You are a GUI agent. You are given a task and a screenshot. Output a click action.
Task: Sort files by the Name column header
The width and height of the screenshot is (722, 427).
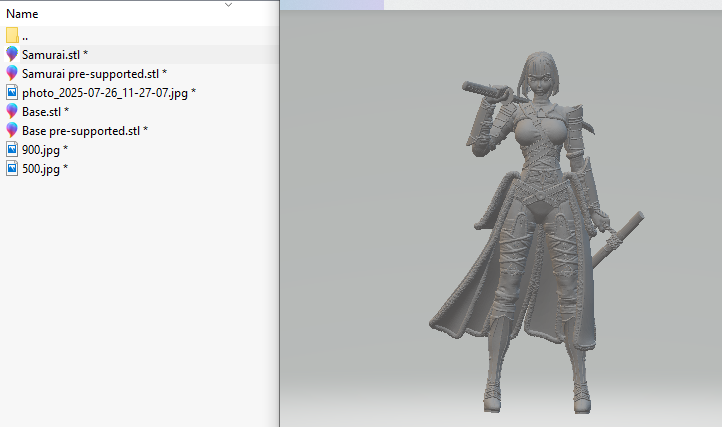point(22,14)
